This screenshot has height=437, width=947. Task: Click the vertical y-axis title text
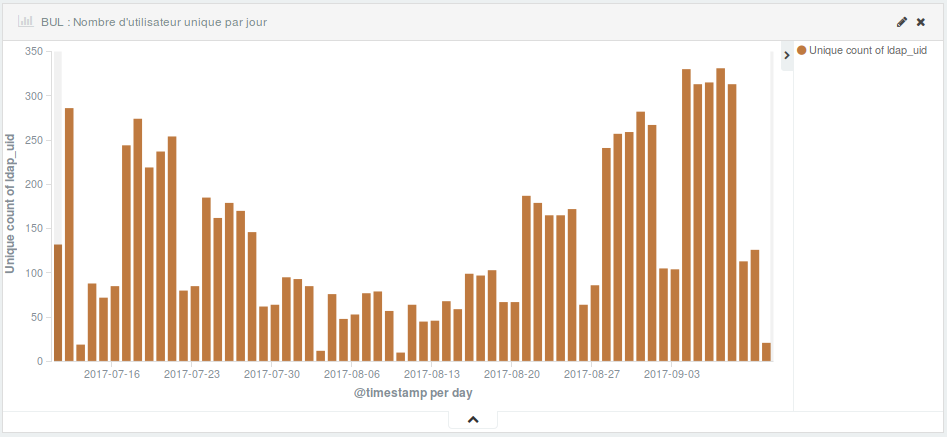click(10, 206)
